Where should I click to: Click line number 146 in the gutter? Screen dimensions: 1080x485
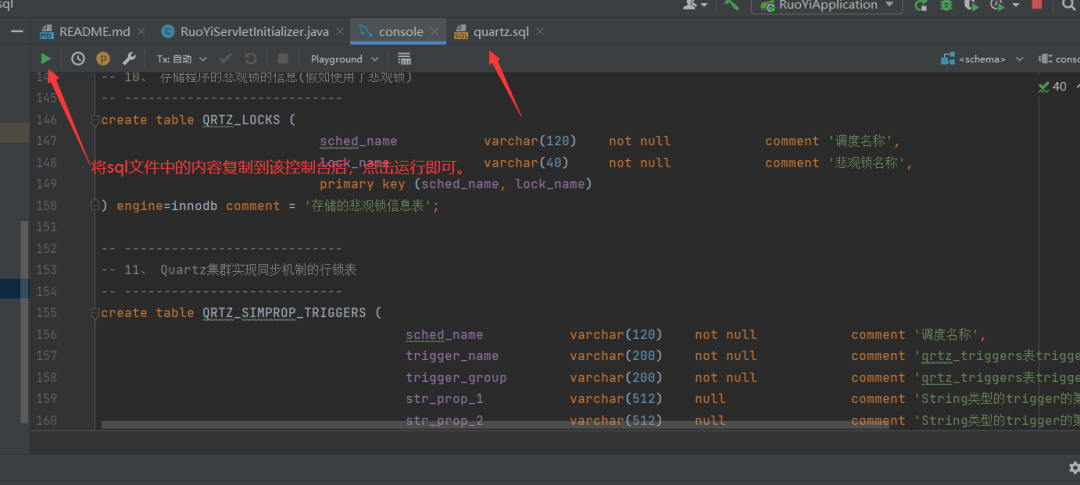[46, 120]
